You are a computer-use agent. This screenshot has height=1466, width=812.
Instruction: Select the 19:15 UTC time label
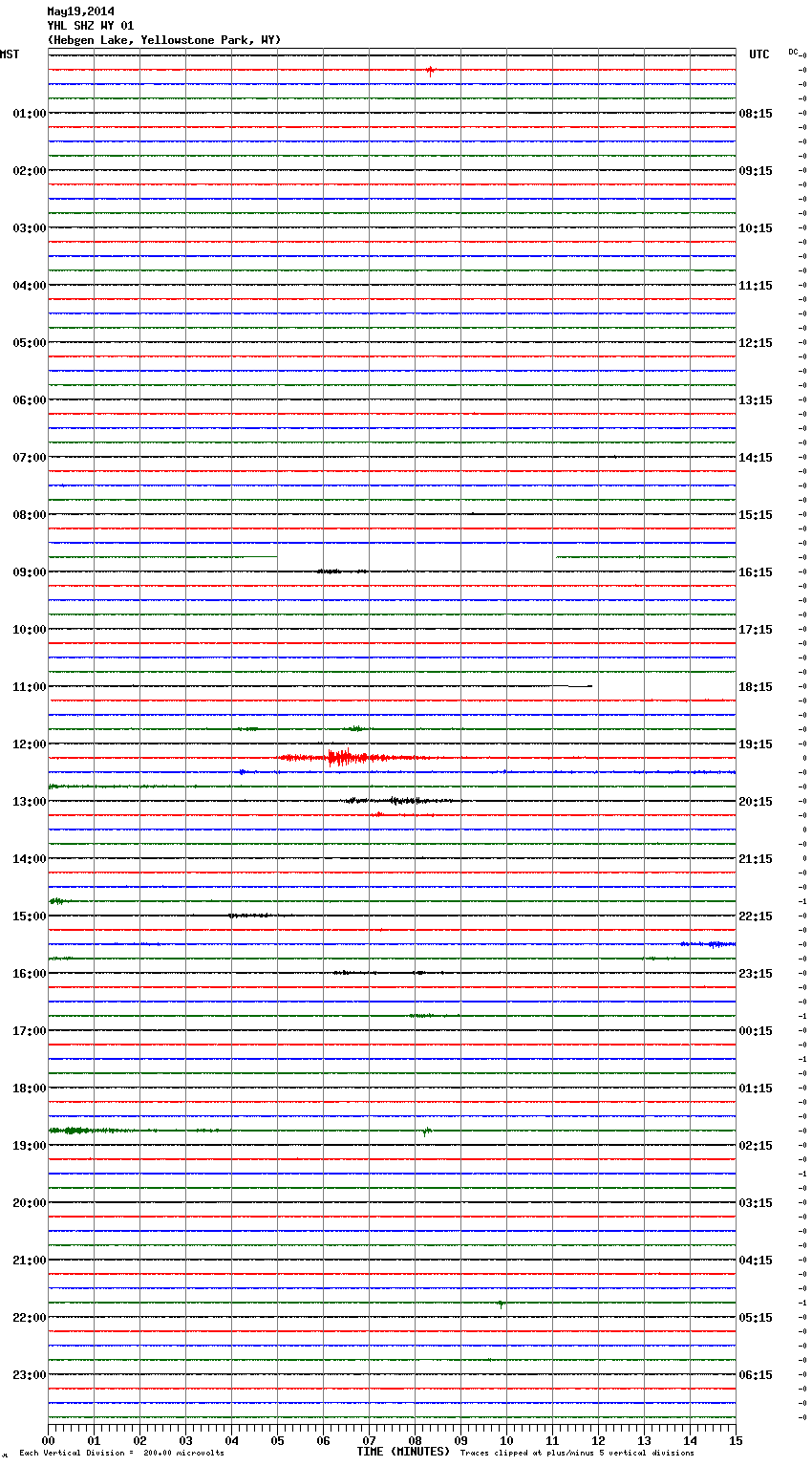756,744
